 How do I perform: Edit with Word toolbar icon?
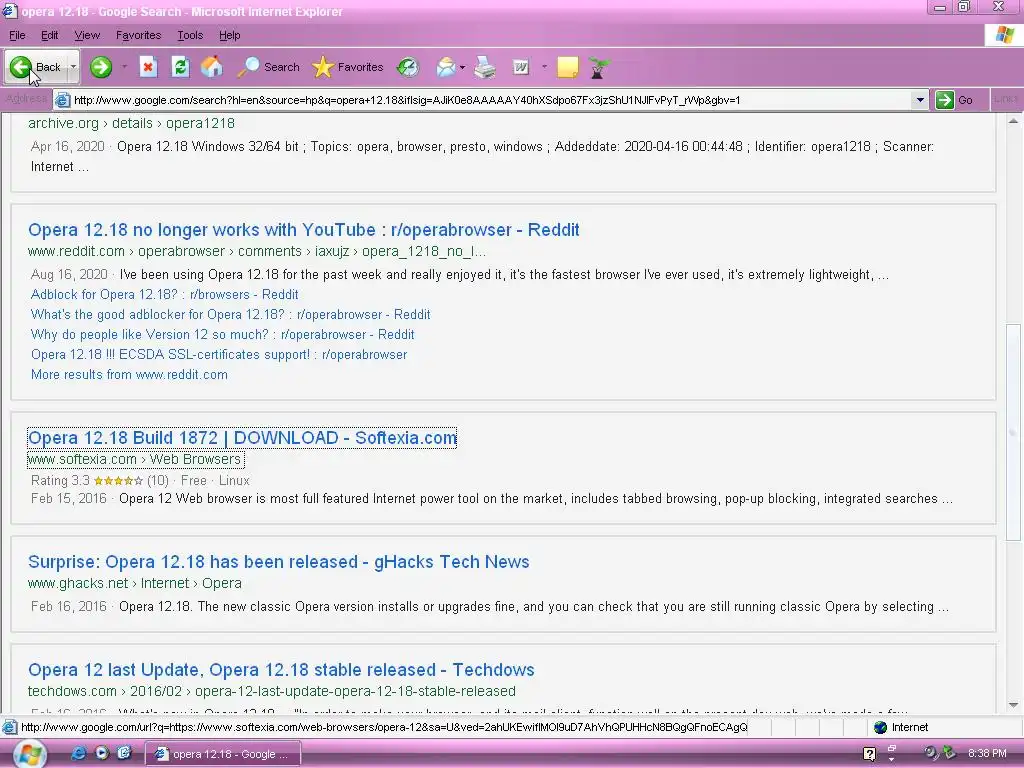(520, 67)
